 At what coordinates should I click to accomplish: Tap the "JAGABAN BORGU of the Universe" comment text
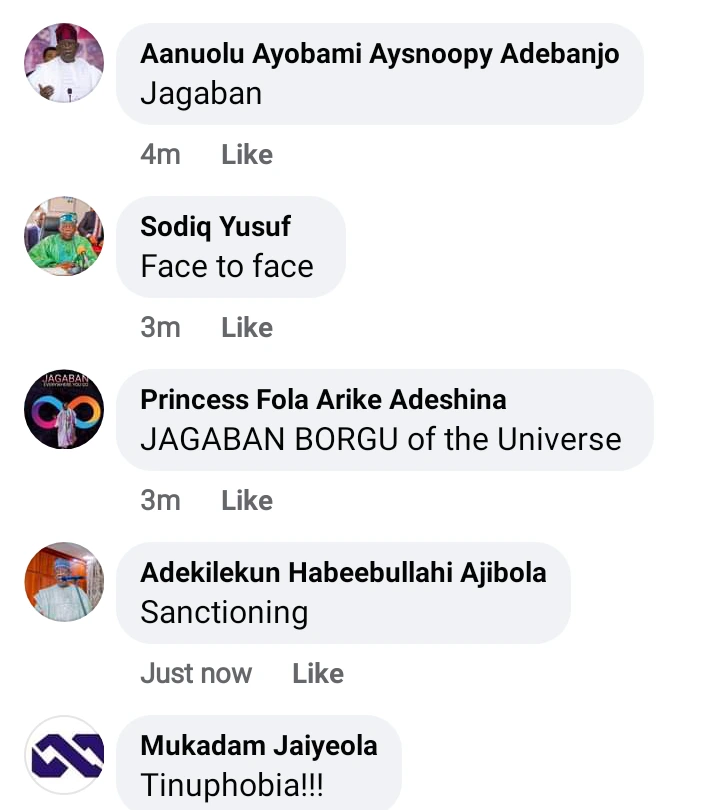coord(380,440)
